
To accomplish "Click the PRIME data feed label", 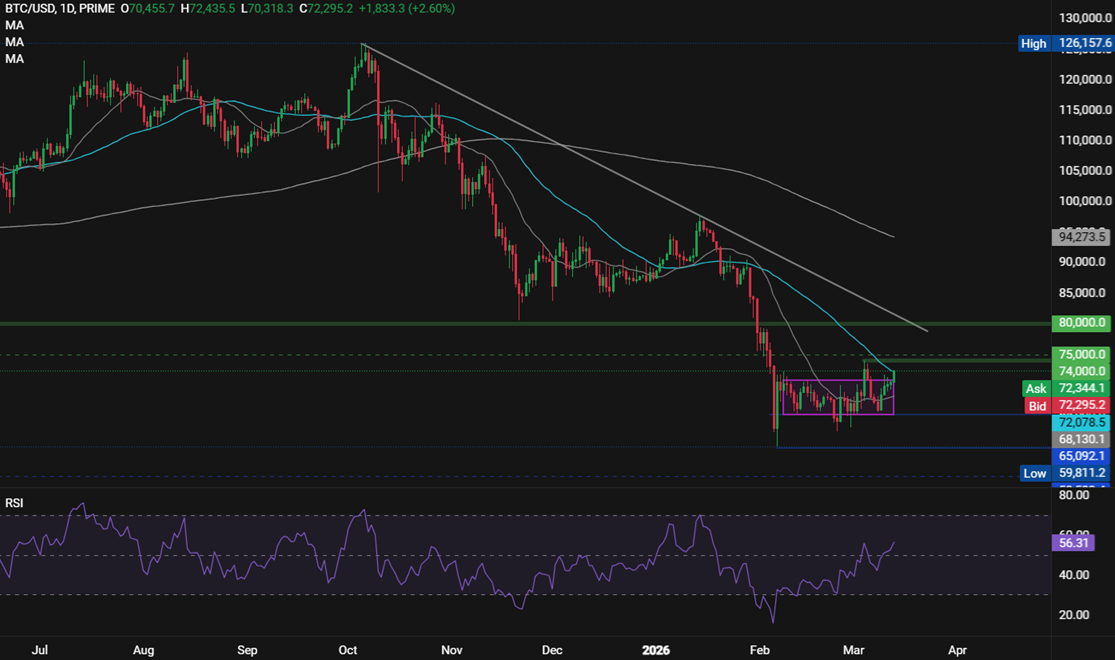I will 96,8.
